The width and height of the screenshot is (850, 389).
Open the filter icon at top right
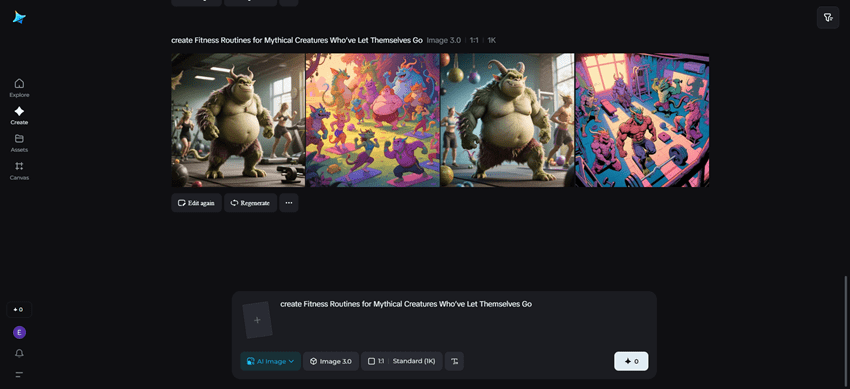pyautogui.click(x=828, y=18)
